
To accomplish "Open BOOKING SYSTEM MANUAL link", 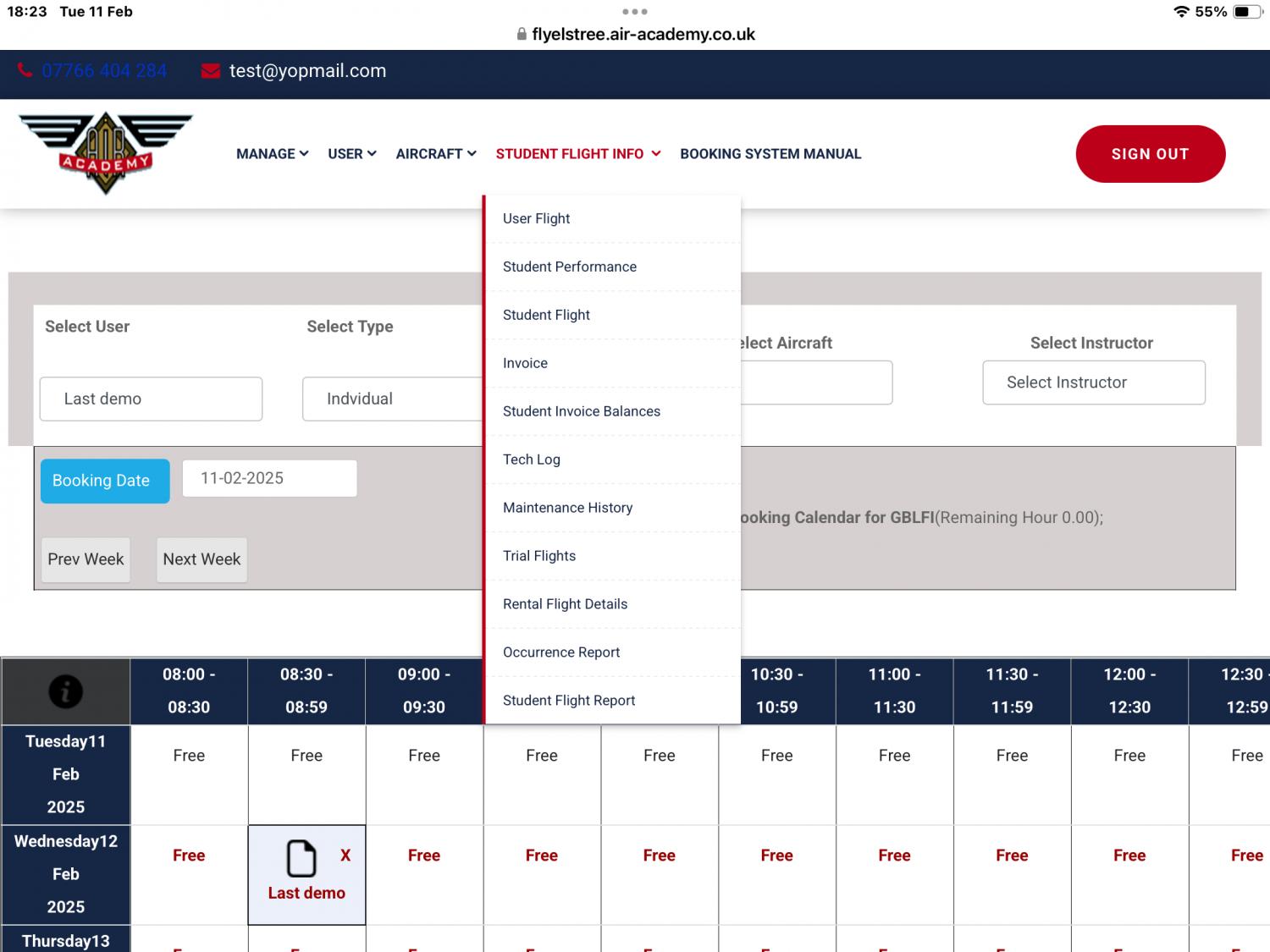I will click(x=770, y=154).
